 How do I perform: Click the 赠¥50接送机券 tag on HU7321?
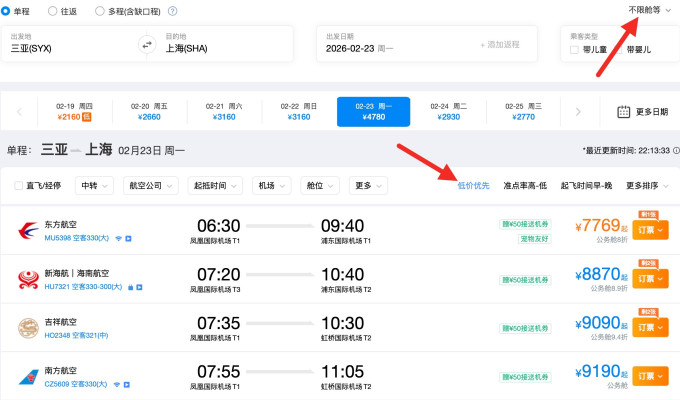click(525, 280)
